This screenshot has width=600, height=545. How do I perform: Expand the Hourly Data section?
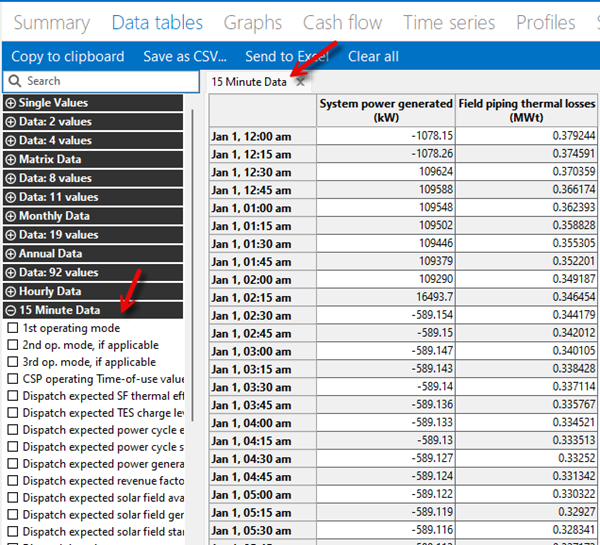[x=11, y=291]
